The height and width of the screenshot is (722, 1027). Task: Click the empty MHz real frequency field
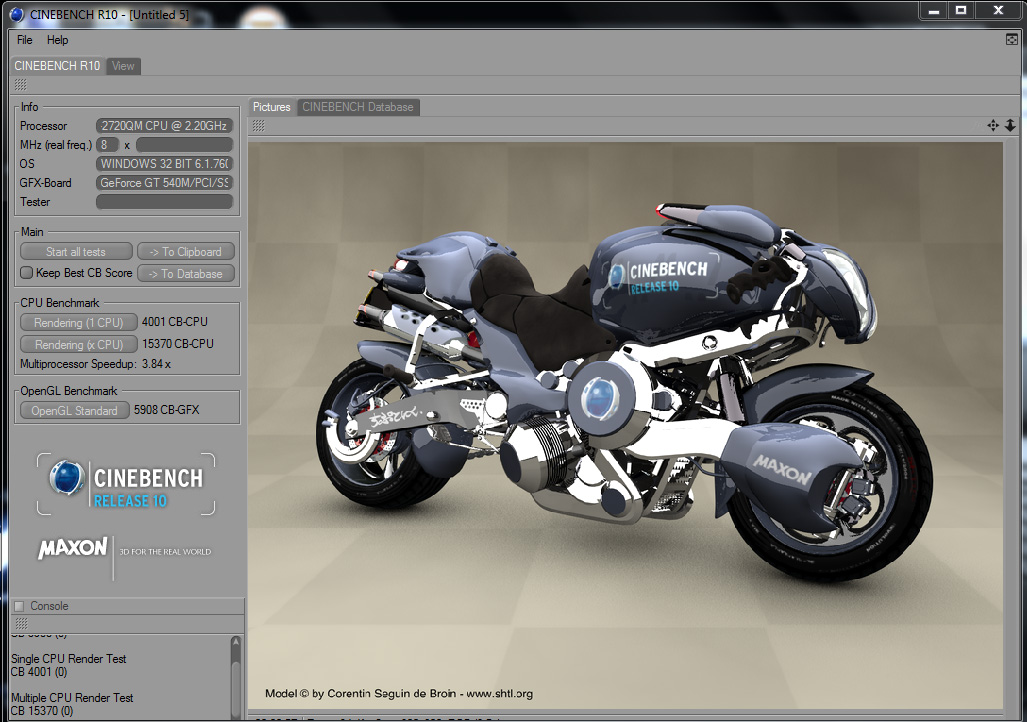click(x=185, y=145)
